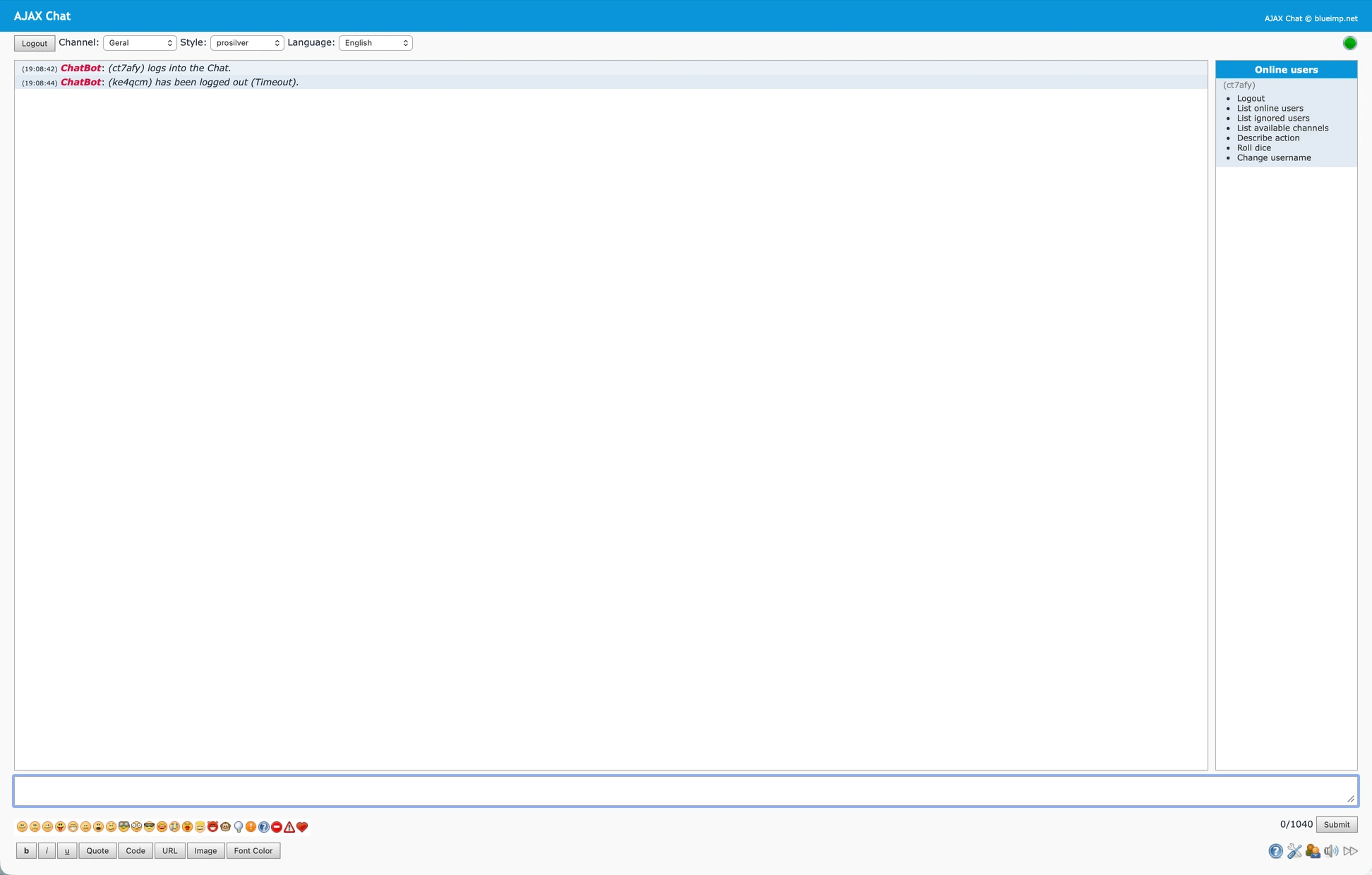Insert the sunglasses cool emoticon
Viewport: 1372px width, 875px height.
(149, 827)
